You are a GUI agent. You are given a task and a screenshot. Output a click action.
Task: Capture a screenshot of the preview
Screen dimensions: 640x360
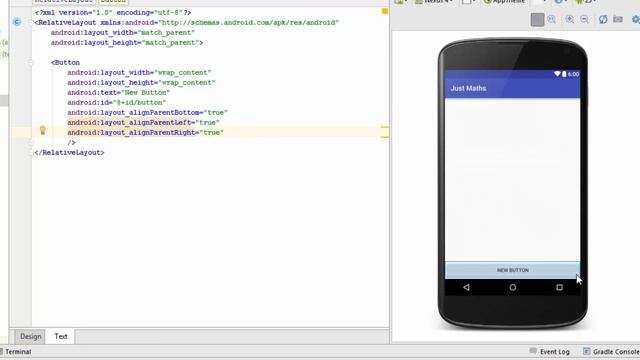click(x=618, y=19)
